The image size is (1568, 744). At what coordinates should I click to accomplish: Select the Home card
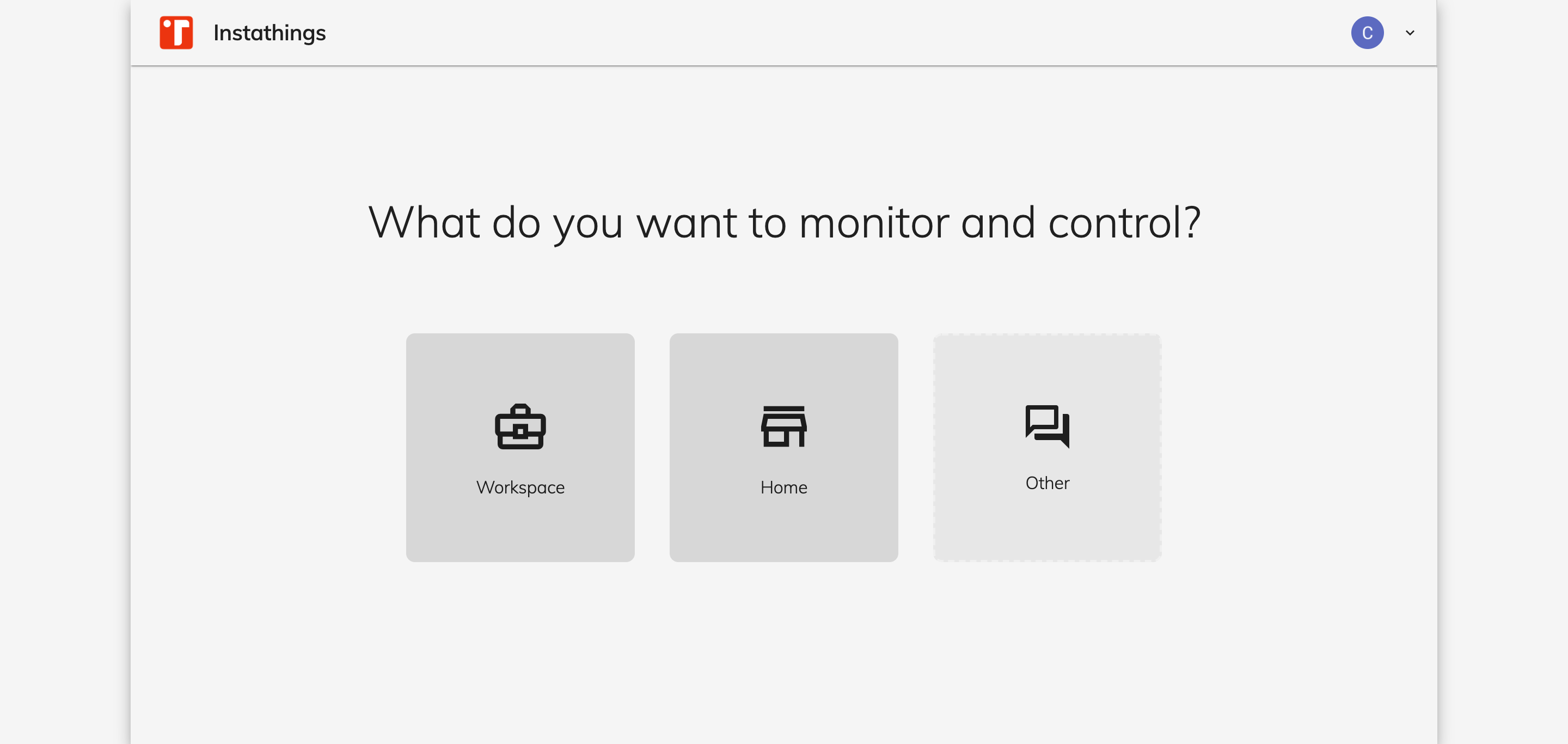click(784, 448)
